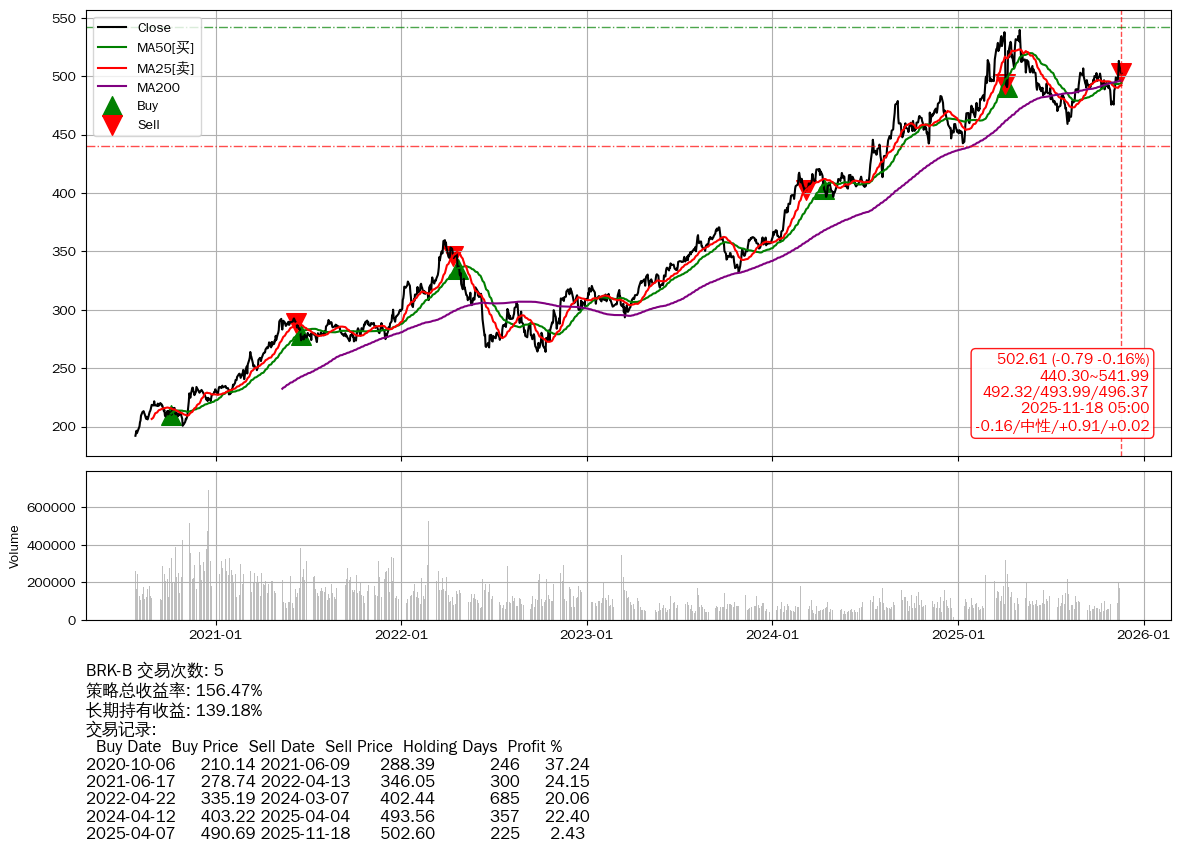Click the Volume axis label

tap(14, 547)
